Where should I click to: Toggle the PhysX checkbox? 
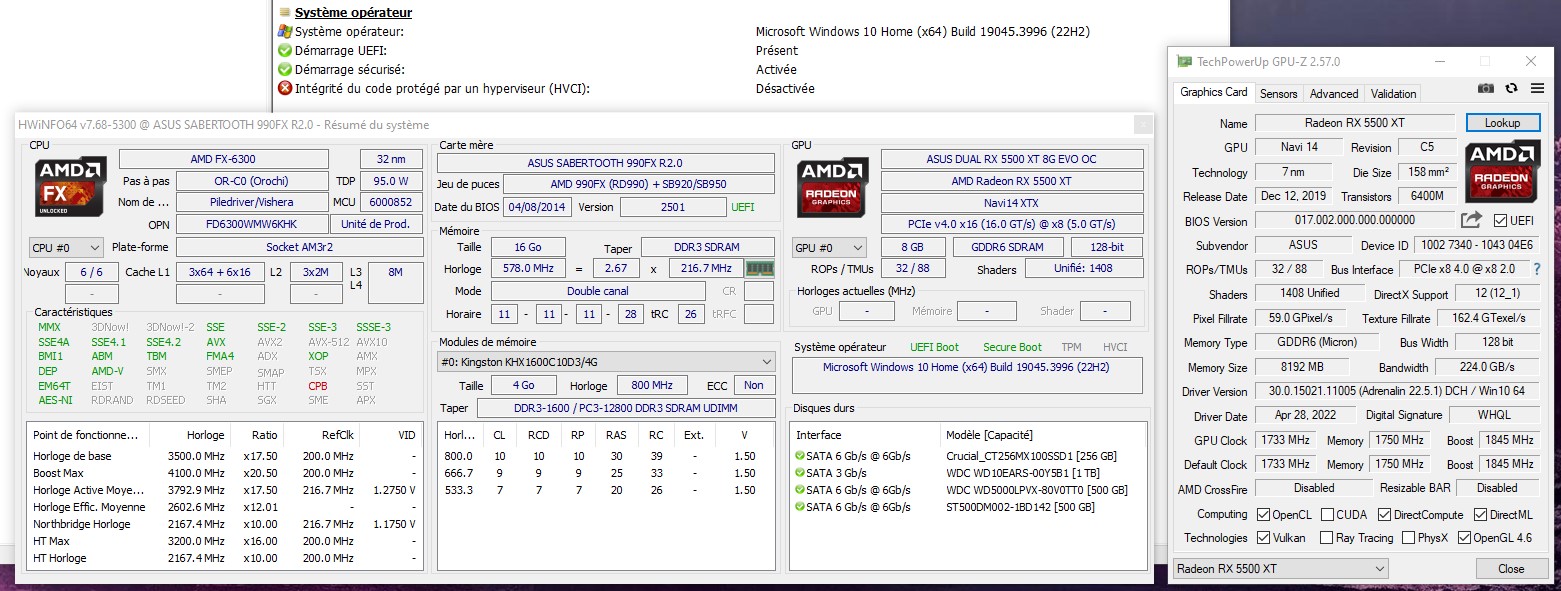(x=1409, y=538)
